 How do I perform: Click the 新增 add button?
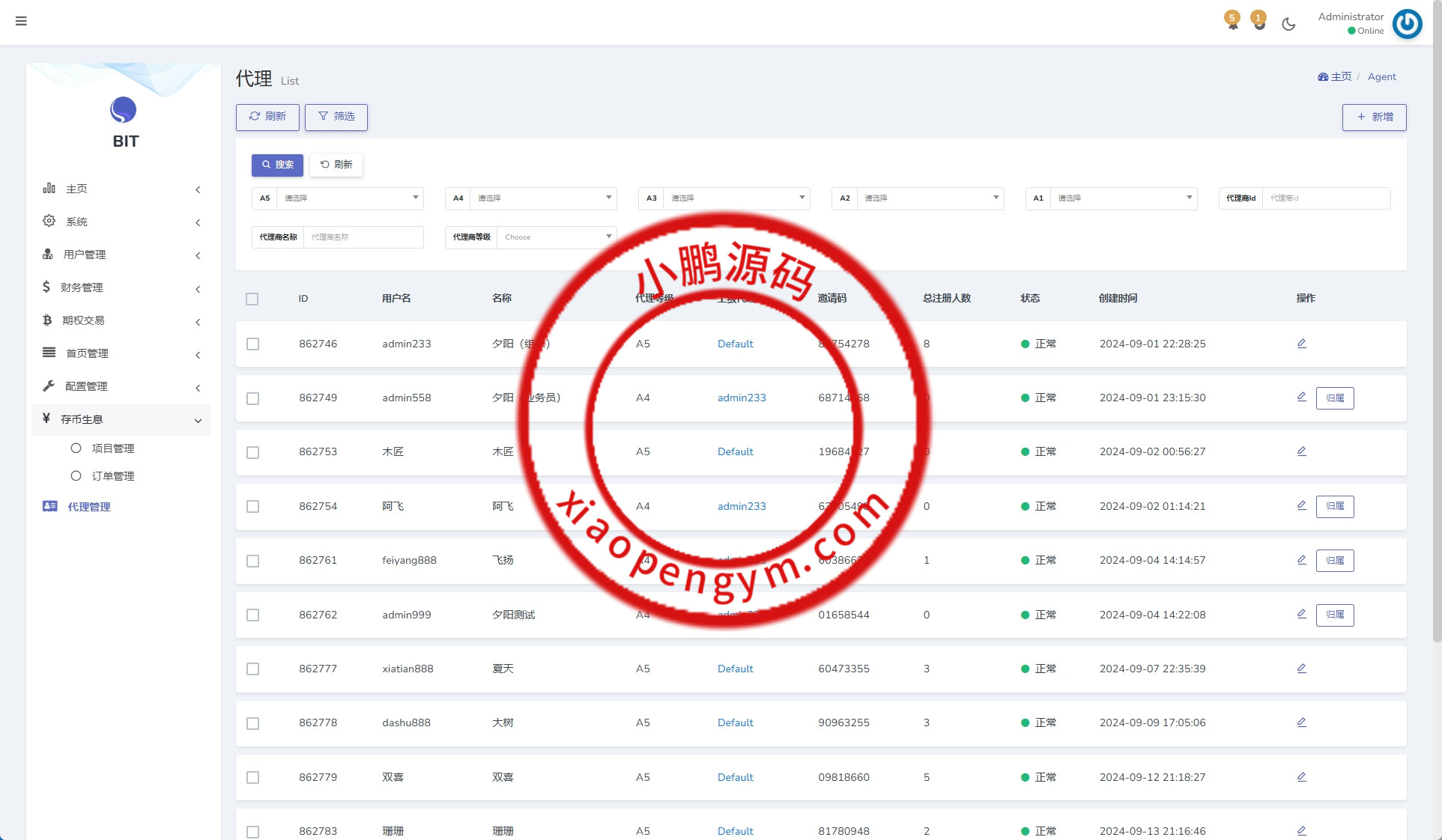[1374, 118]
